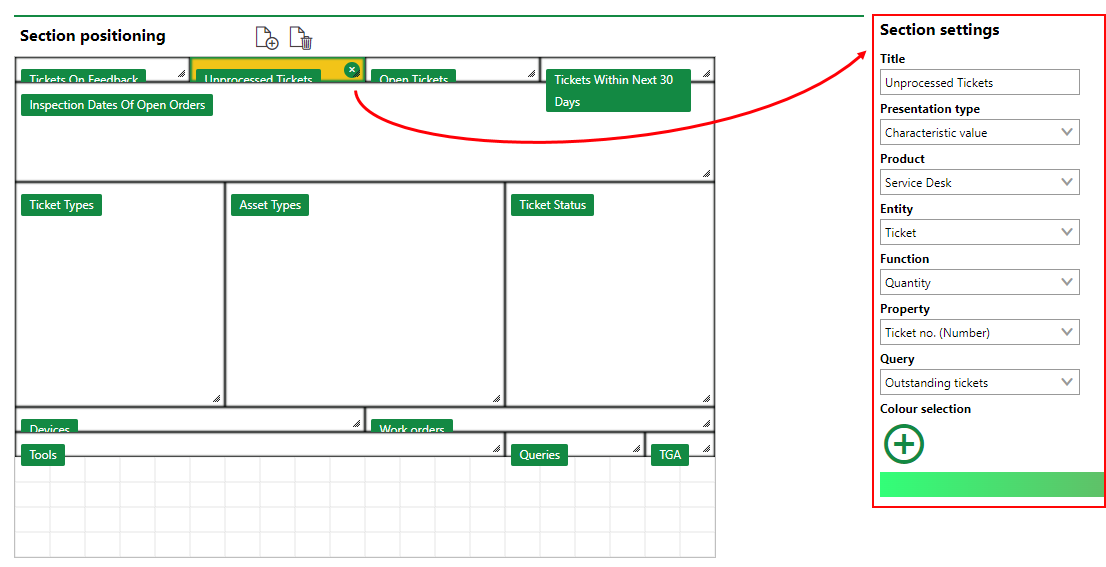
Task: Click resize handle of Inspection Dates section
Action: click(706, 173)
